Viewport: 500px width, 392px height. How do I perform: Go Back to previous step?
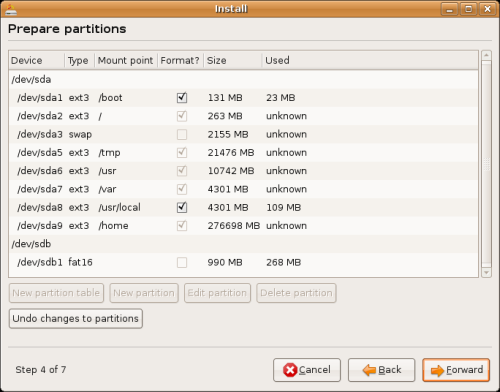(x=382, y=370)
